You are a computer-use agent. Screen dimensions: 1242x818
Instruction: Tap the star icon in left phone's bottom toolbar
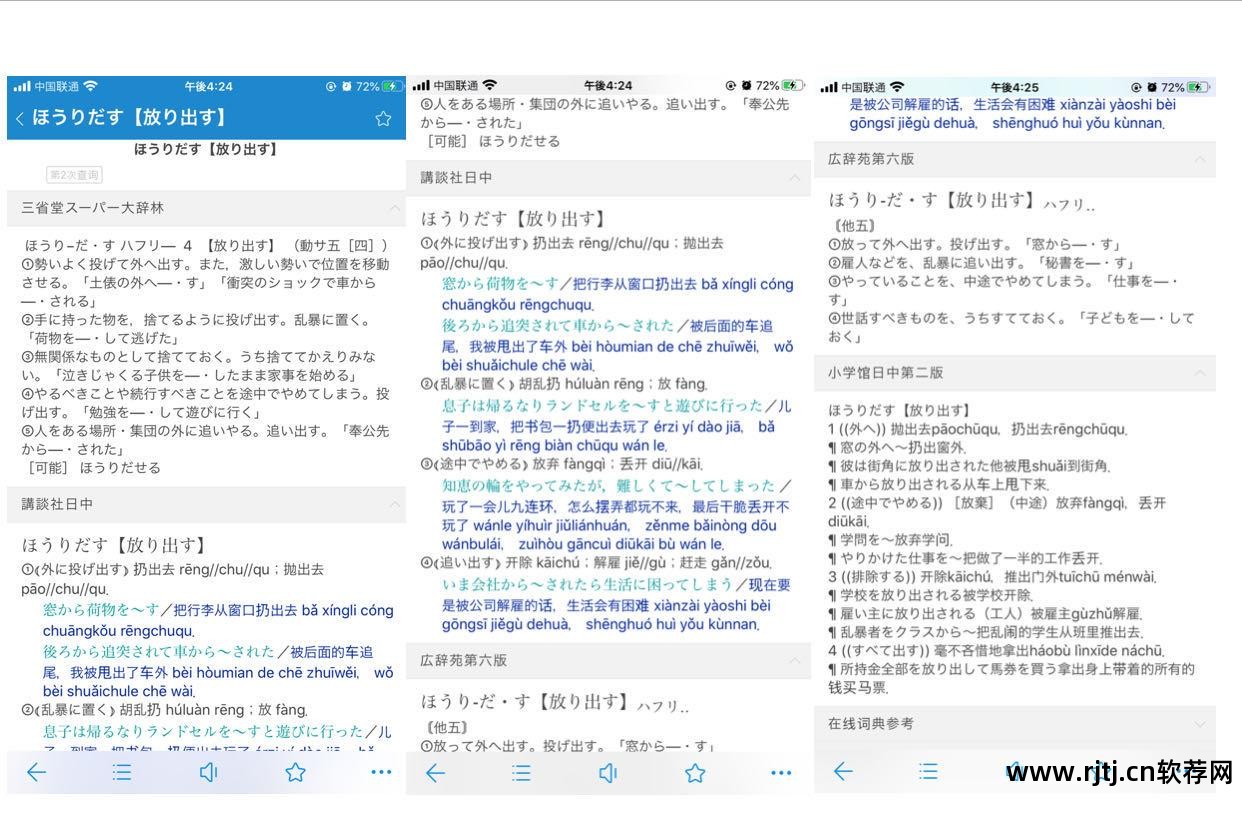(295, 771)
